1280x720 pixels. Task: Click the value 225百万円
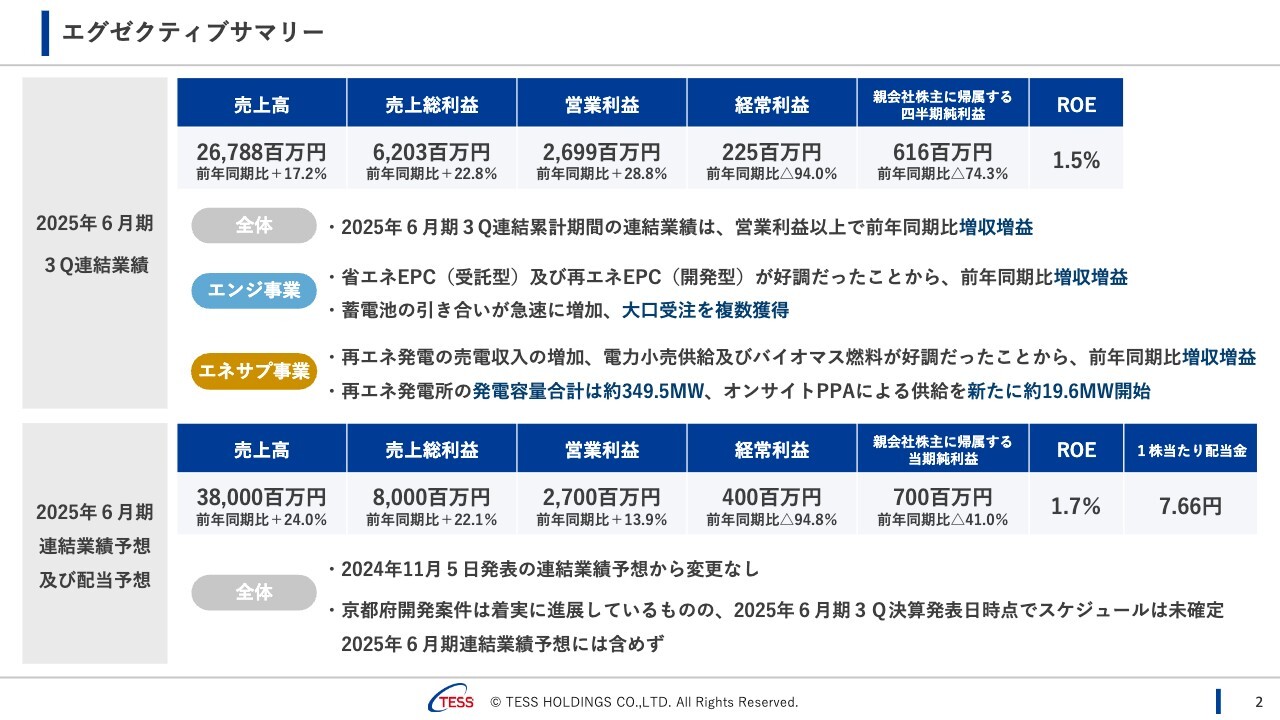[772, 152]
